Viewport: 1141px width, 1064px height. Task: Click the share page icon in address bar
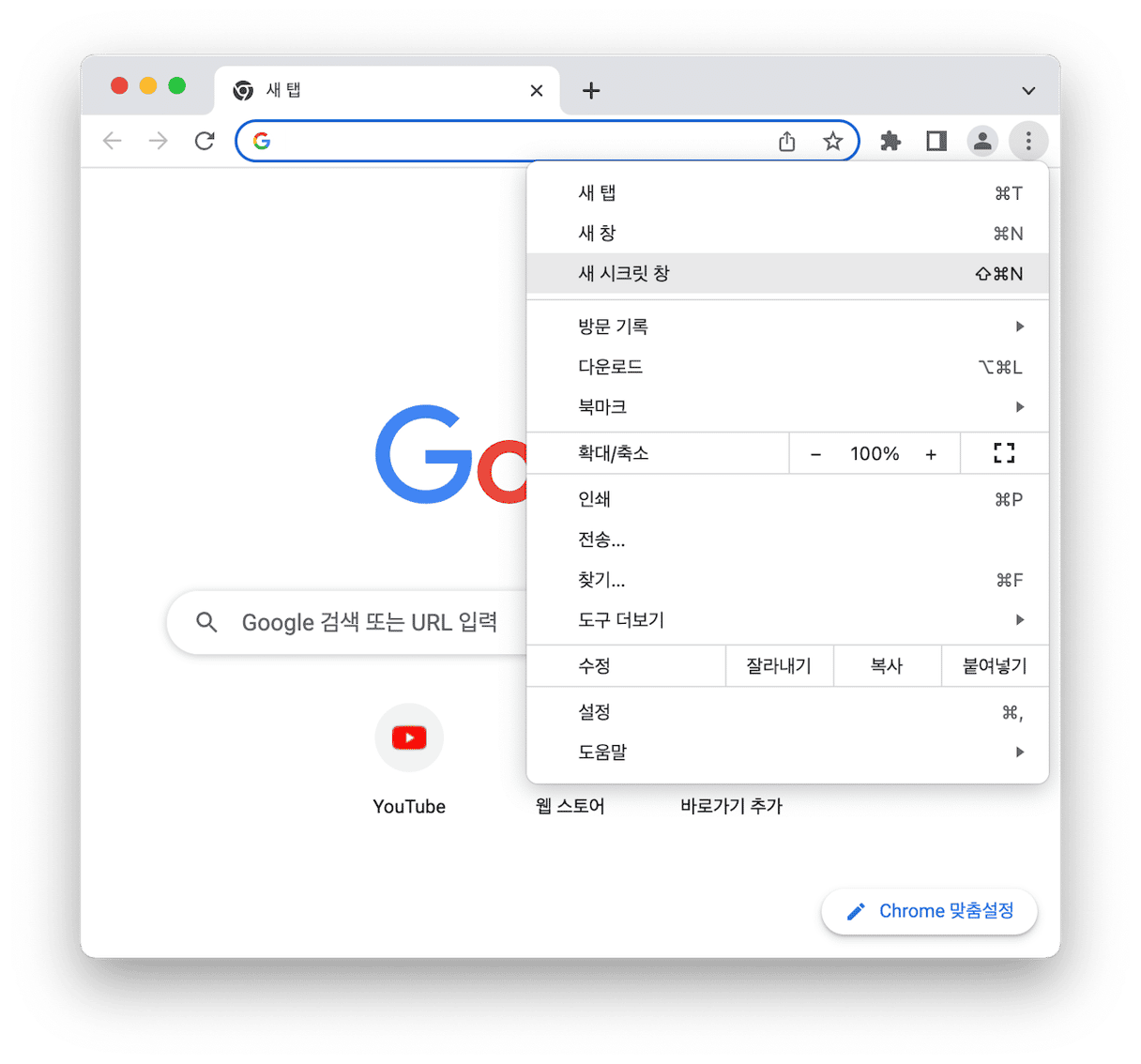coord(786,141)
